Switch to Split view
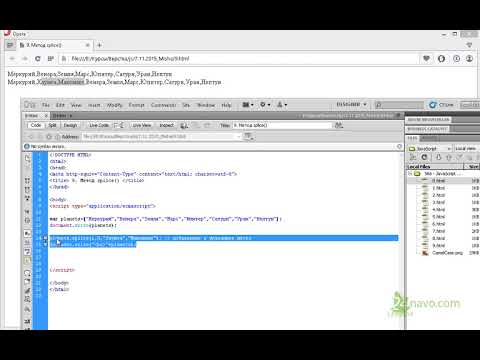This screenshot has height=360, width=480. click(x=52, y=125)
